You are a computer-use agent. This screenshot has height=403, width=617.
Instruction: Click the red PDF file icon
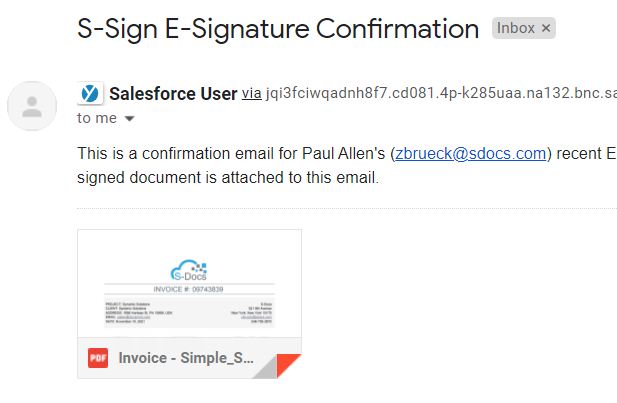tap(98, 358)
